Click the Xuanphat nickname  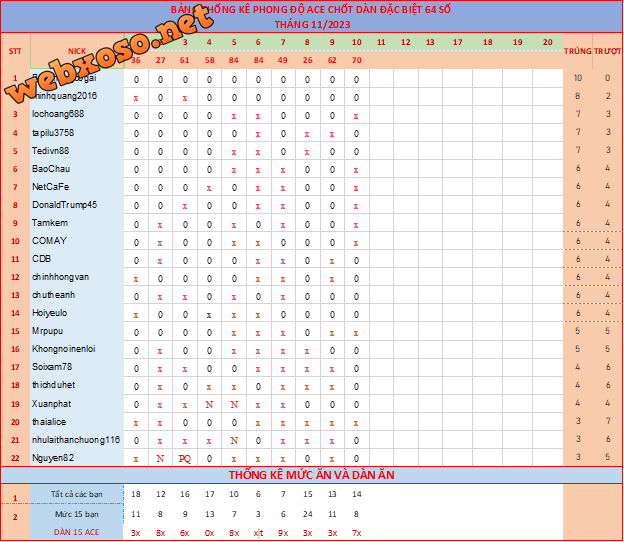coord(51,404)
